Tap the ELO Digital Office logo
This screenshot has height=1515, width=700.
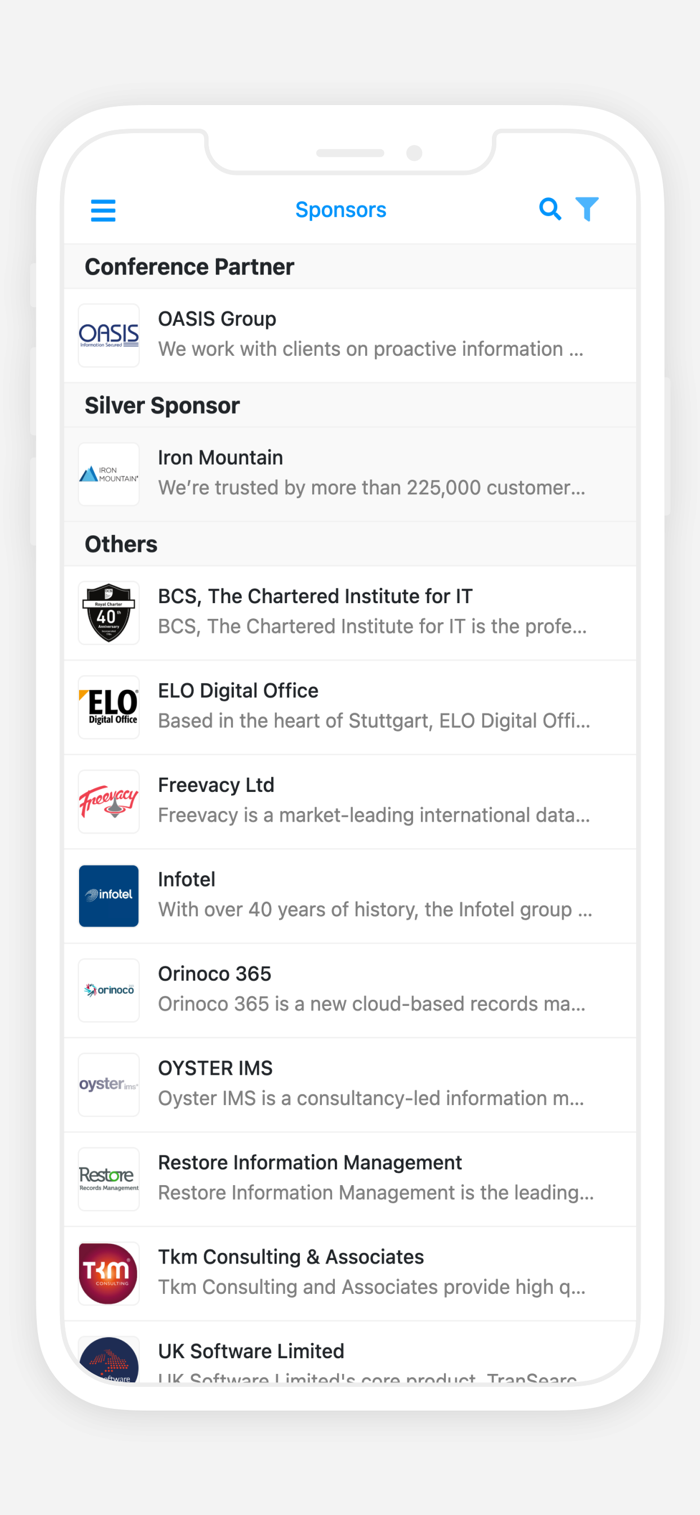coord(109,707)
